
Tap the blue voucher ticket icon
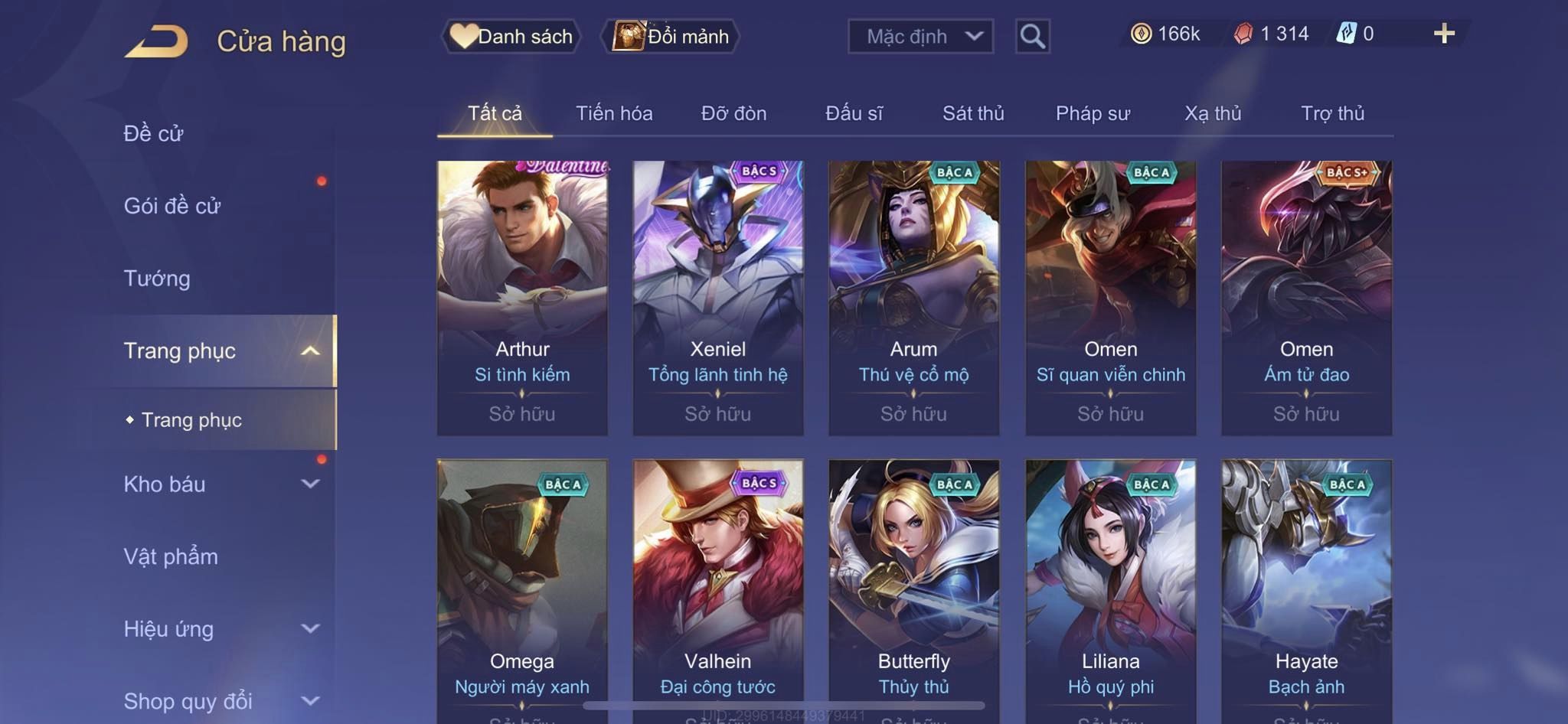coord(1346,34)
